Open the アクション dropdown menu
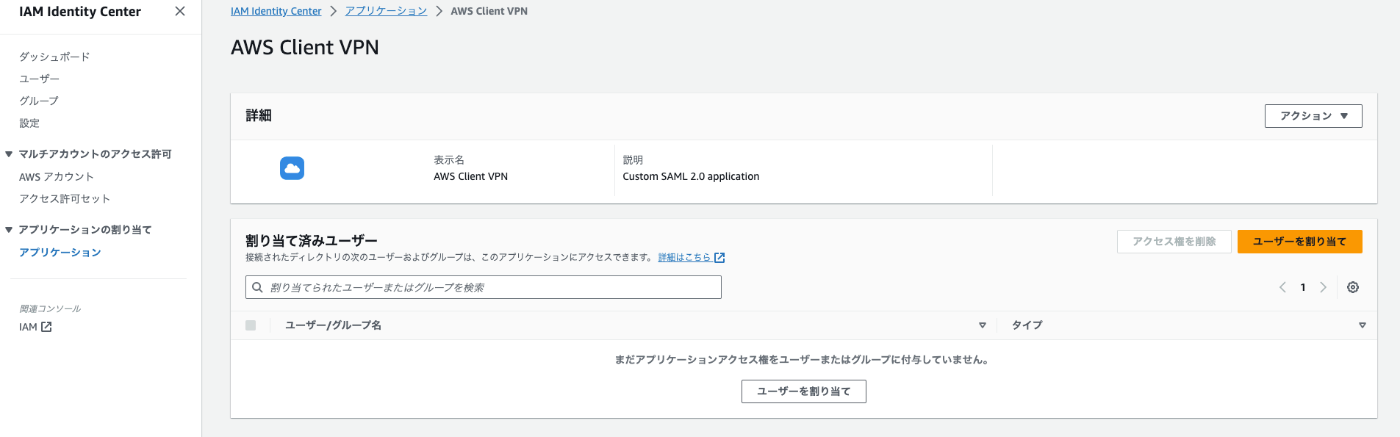1400x437 pixels. pos(1313,116)
